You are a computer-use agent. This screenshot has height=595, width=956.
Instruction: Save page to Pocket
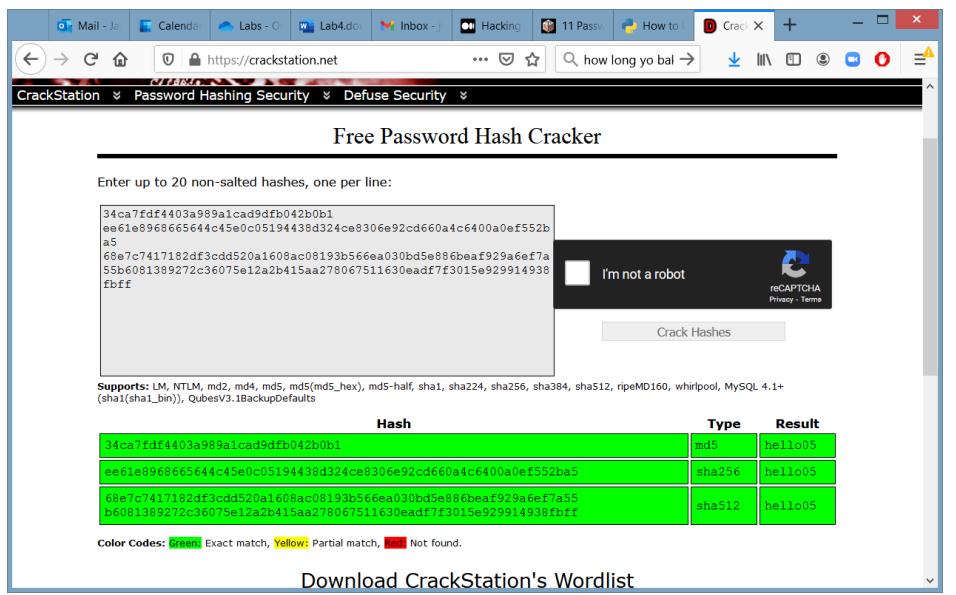pyautogui.click(x=506, y=59)
